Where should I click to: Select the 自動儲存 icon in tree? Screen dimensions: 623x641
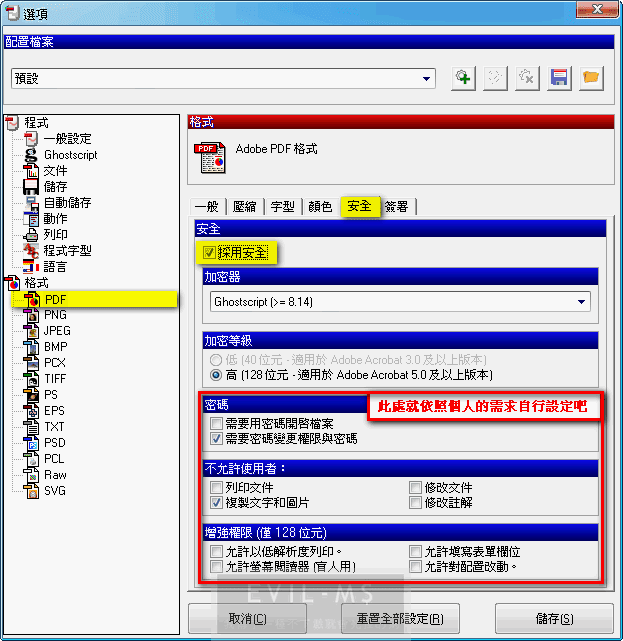click(x=31, y=203)
